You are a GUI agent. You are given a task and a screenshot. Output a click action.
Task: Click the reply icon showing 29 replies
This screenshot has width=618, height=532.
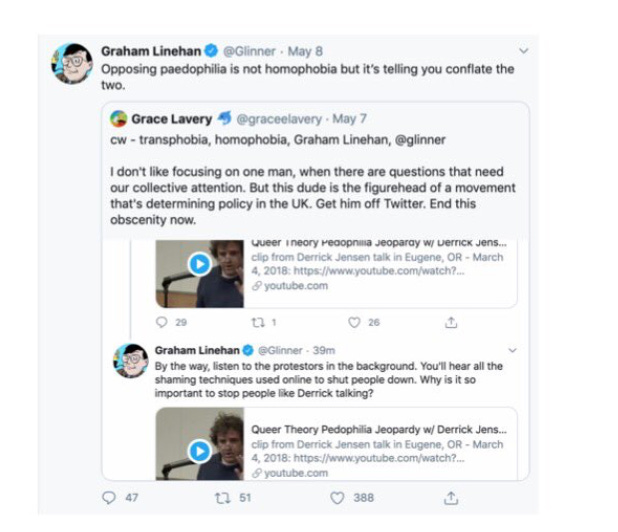[x=162, y=322]
